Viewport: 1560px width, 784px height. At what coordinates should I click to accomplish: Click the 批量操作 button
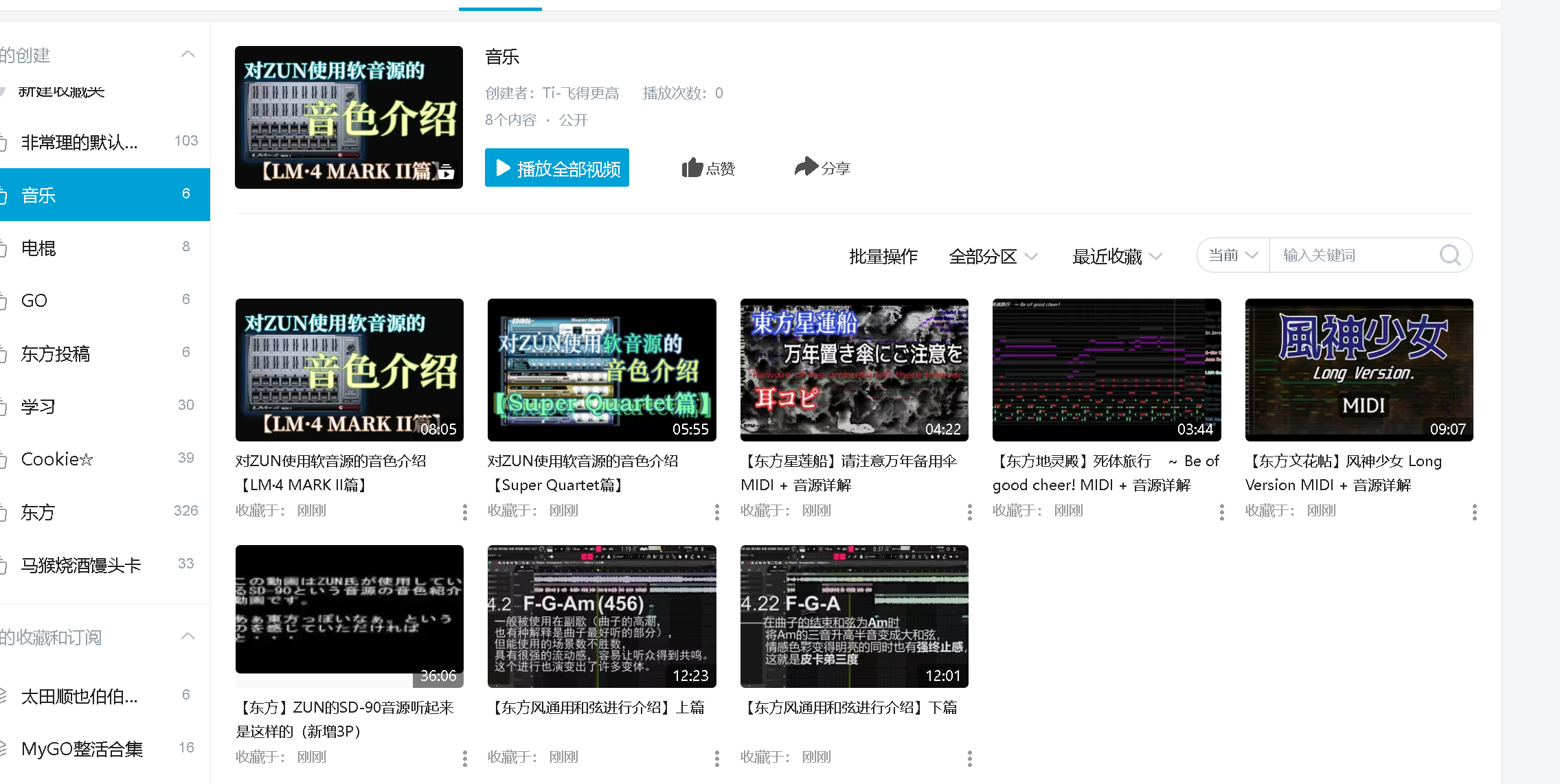click(x=883, y=257)
